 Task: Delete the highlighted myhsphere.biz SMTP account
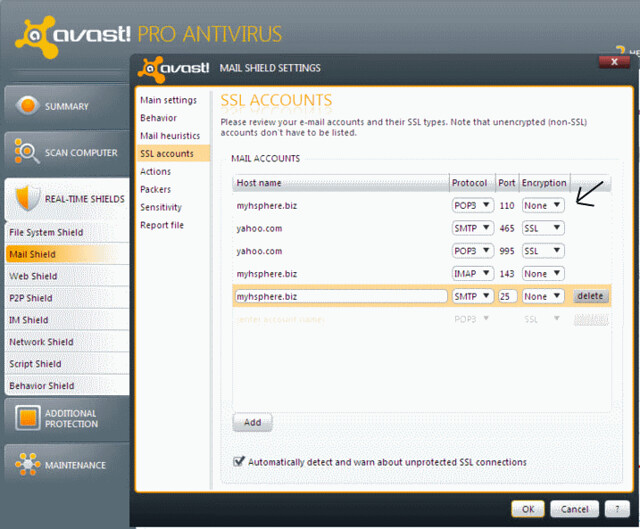click(x=590, y=296)
